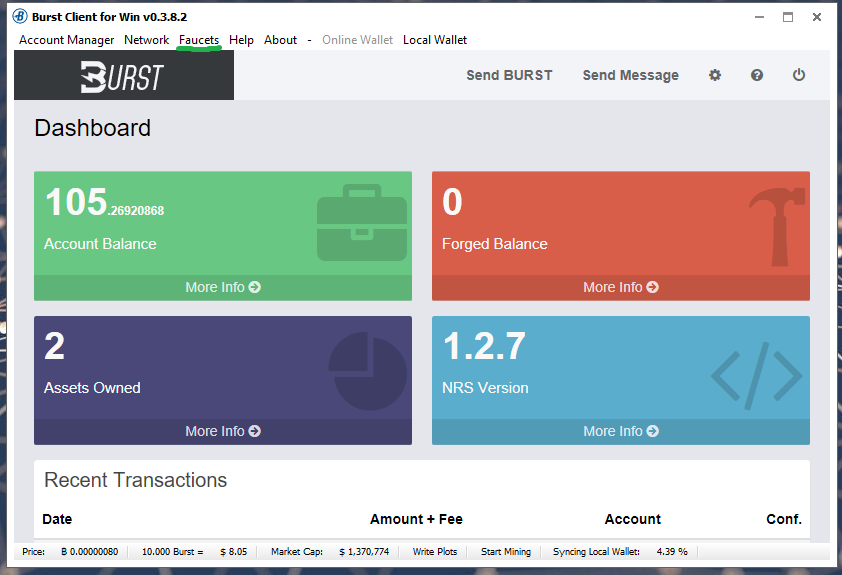Click the Amount + Fee column header
The width and height of the screenshot is (842, 575).
[416, 519]
